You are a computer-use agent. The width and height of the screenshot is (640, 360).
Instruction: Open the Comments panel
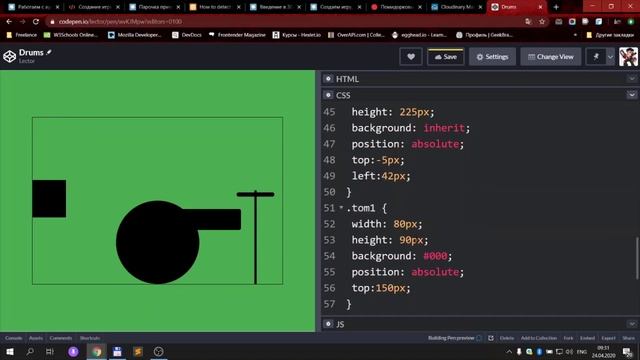pos(61,338)
